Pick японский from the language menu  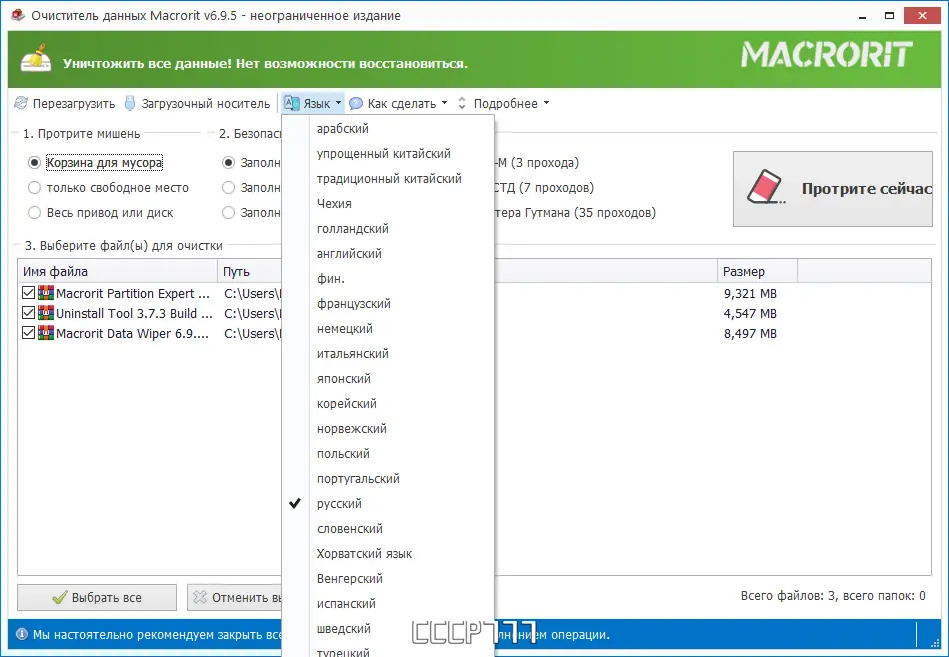pyautogui.click(x=388, y=379)
